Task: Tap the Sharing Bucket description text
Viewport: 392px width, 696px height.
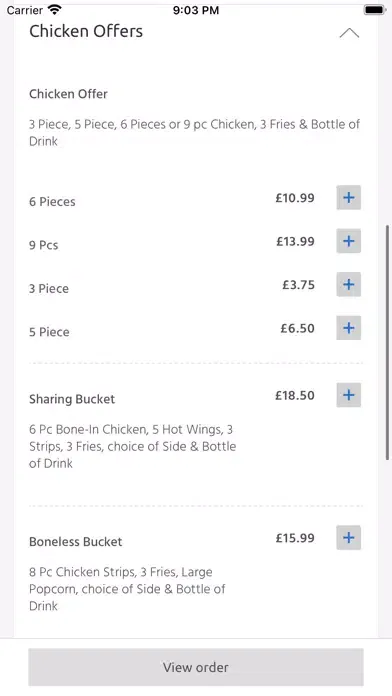Action: tap(133, 446)
